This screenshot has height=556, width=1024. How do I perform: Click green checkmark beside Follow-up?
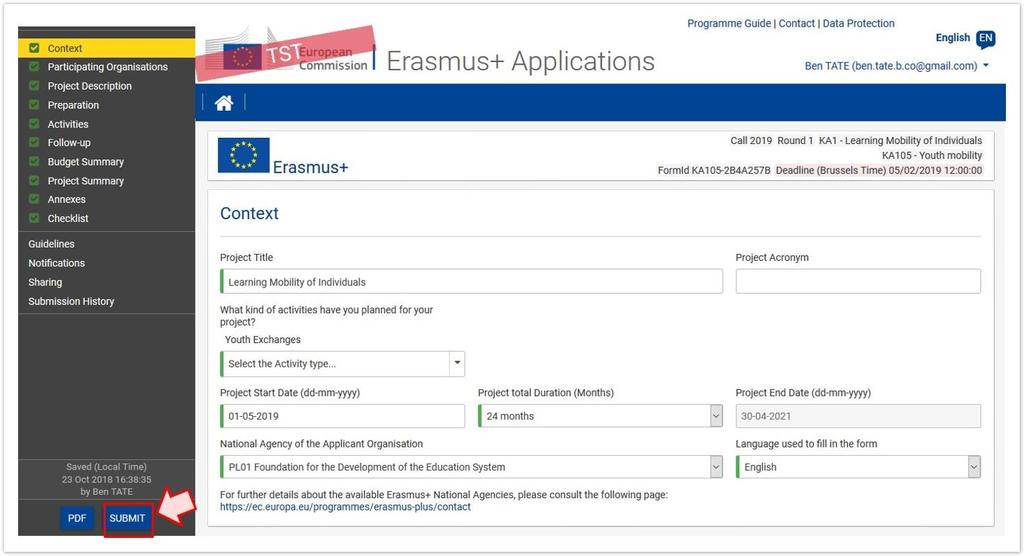click(x=34, y=142)
